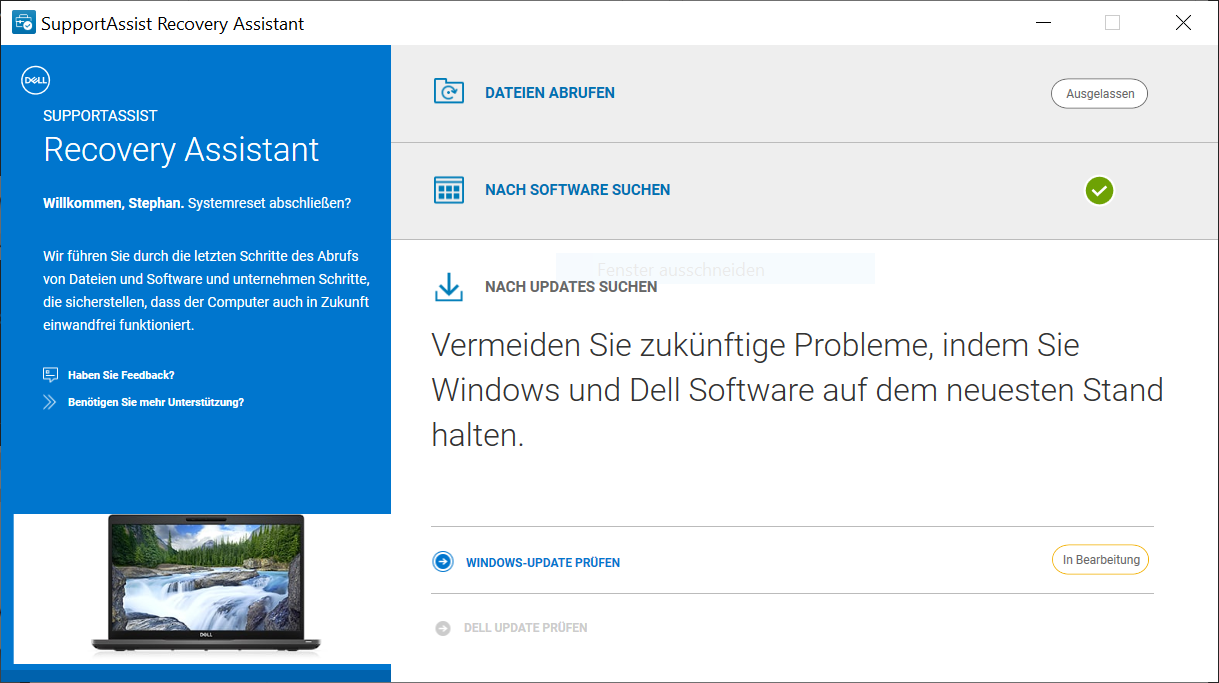Click the Dateien abrufen folder icon
Viewport: 1219px width, 683px height.
(449, 92)
